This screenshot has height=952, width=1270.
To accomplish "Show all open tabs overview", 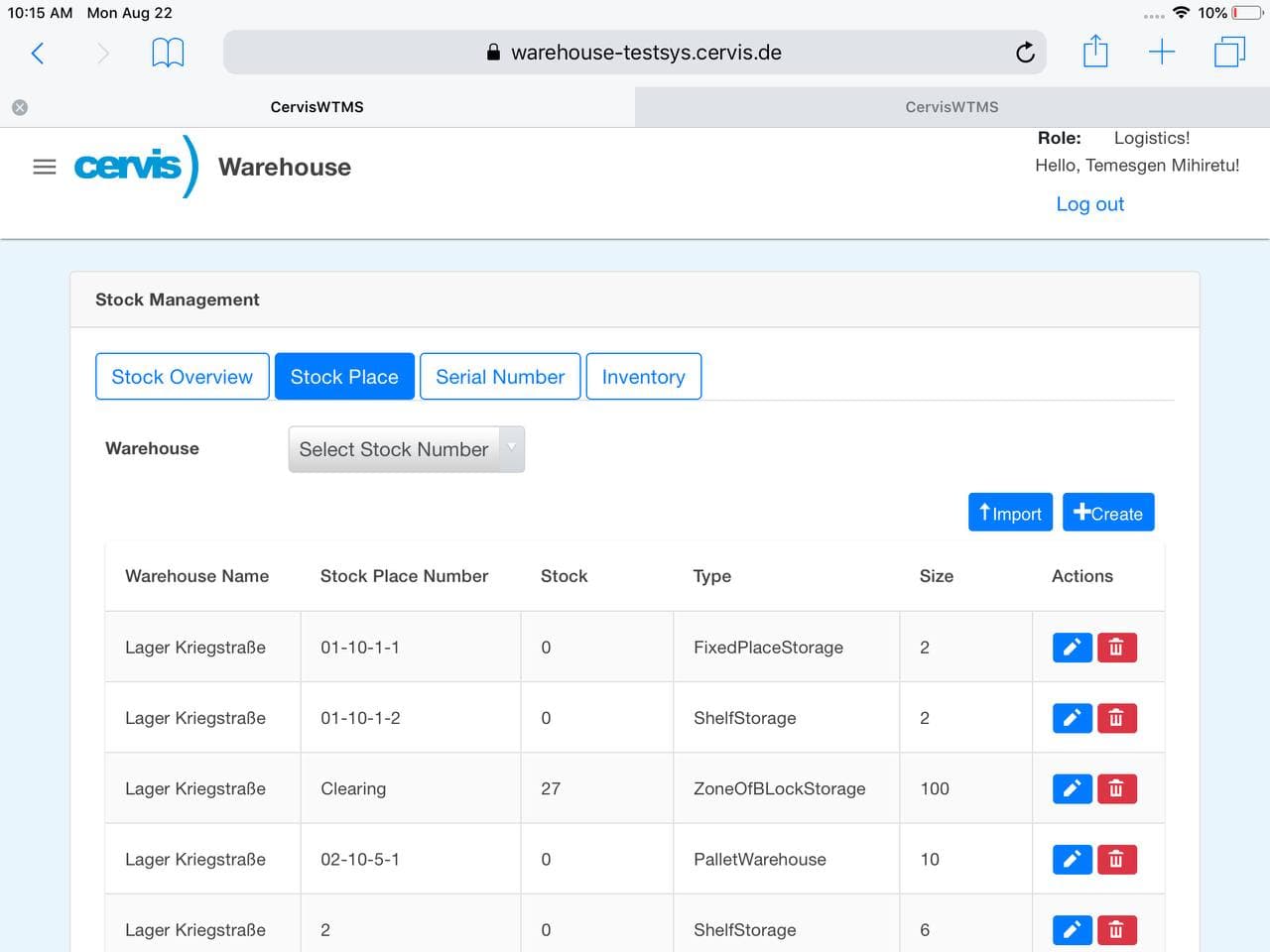I will click(1229, 53).
